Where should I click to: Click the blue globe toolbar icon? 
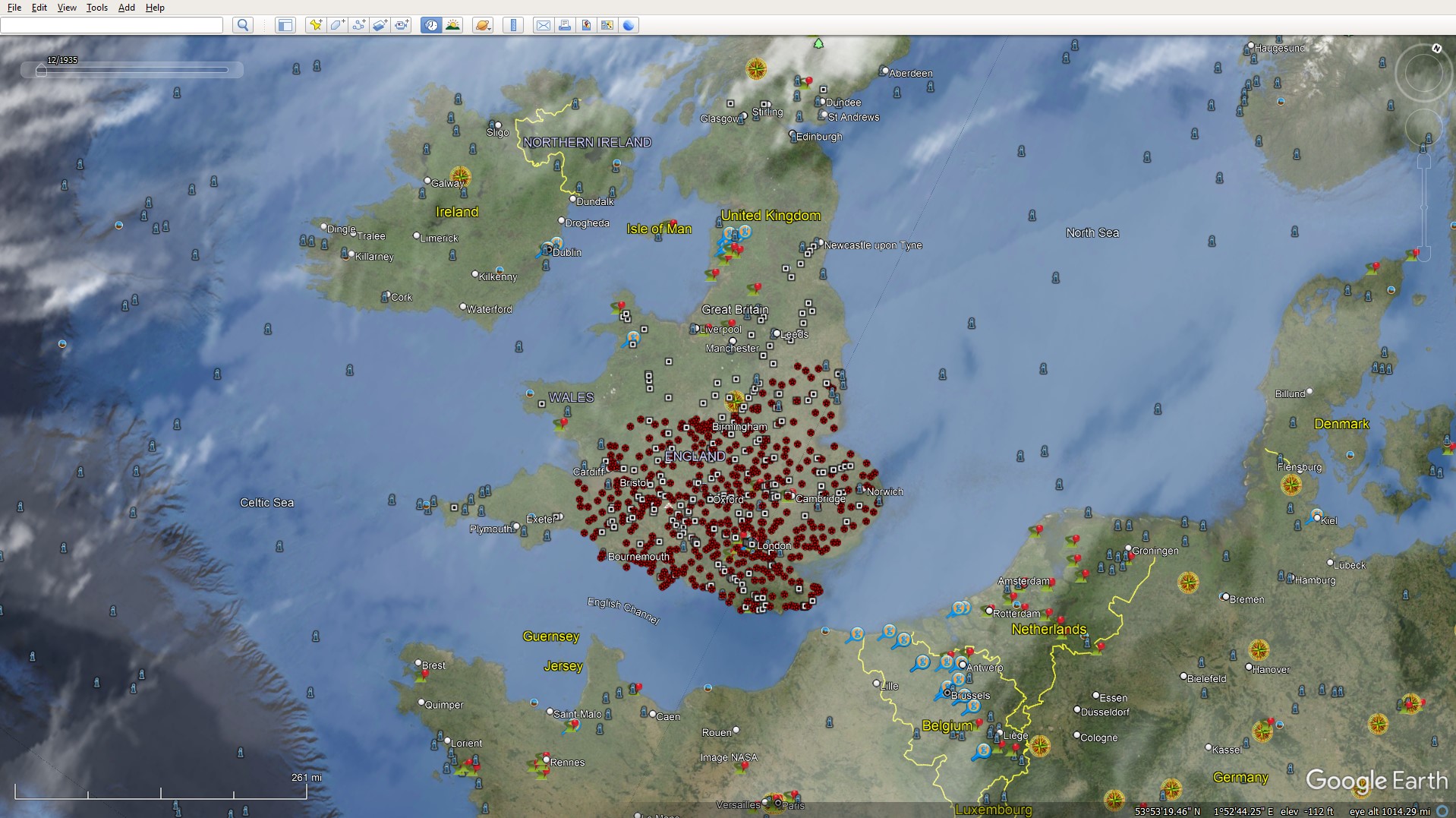point(629,25)
